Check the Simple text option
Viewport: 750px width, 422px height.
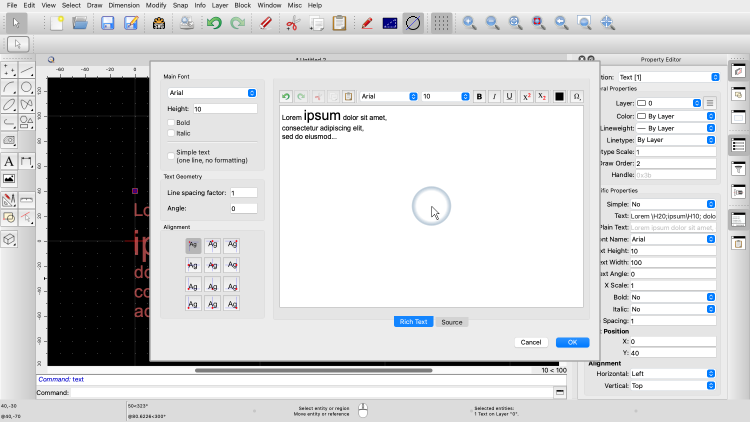click(x=171, y=152)
